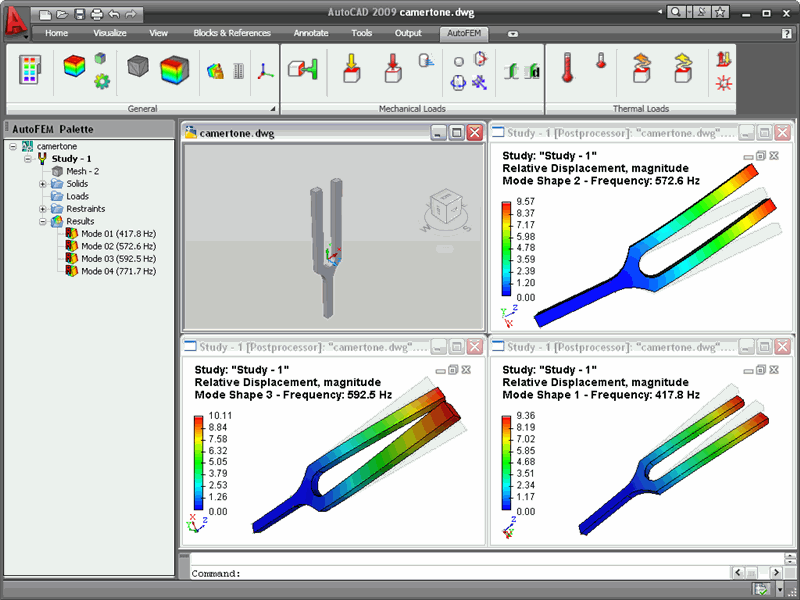Expand the Restraints folder node
Image resolution: width=800 pixels, height=600 pixels.
(x=43, y=209)
